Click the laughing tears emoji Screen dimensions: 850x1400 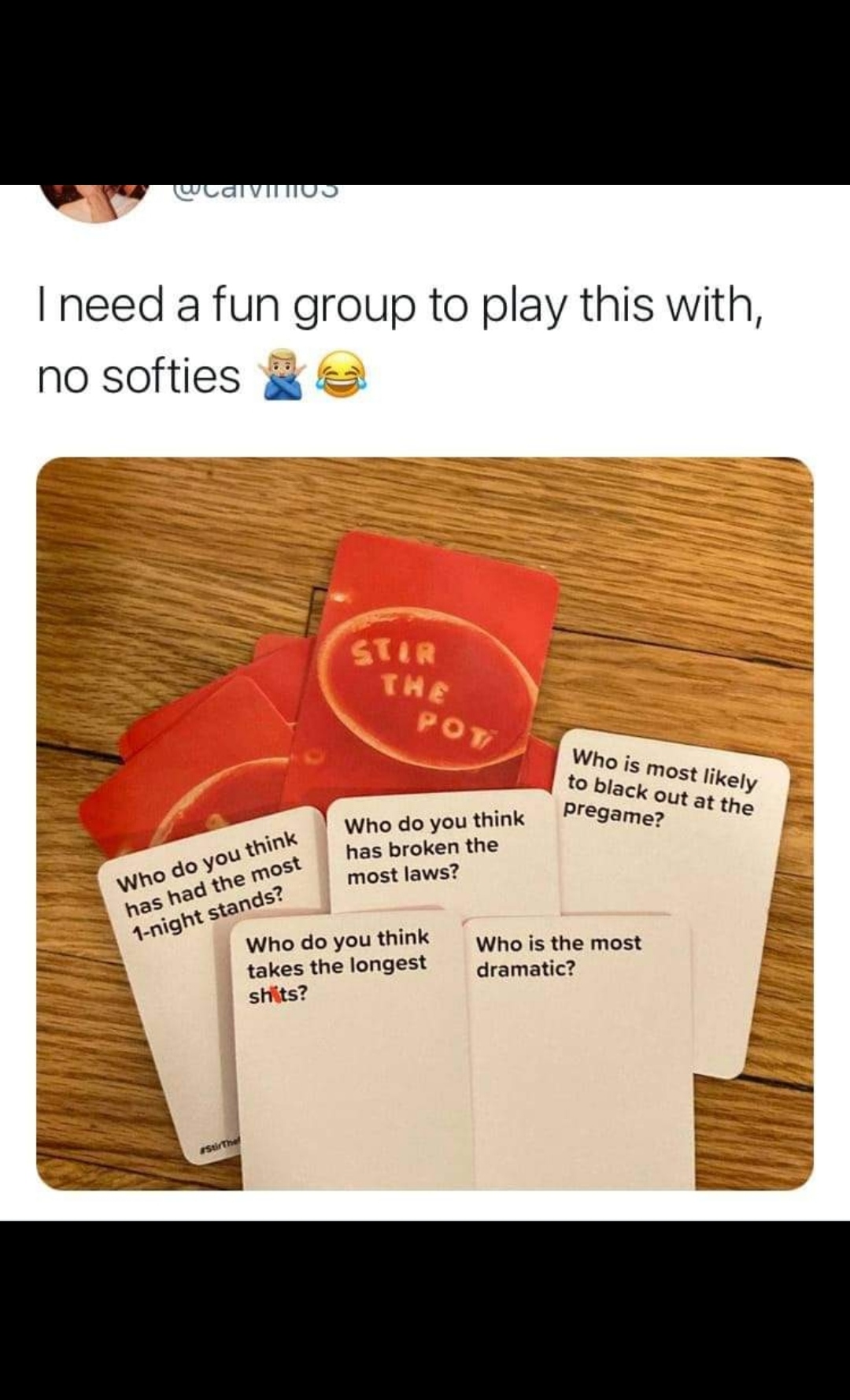pyautogui.click(x=340, y=376)
